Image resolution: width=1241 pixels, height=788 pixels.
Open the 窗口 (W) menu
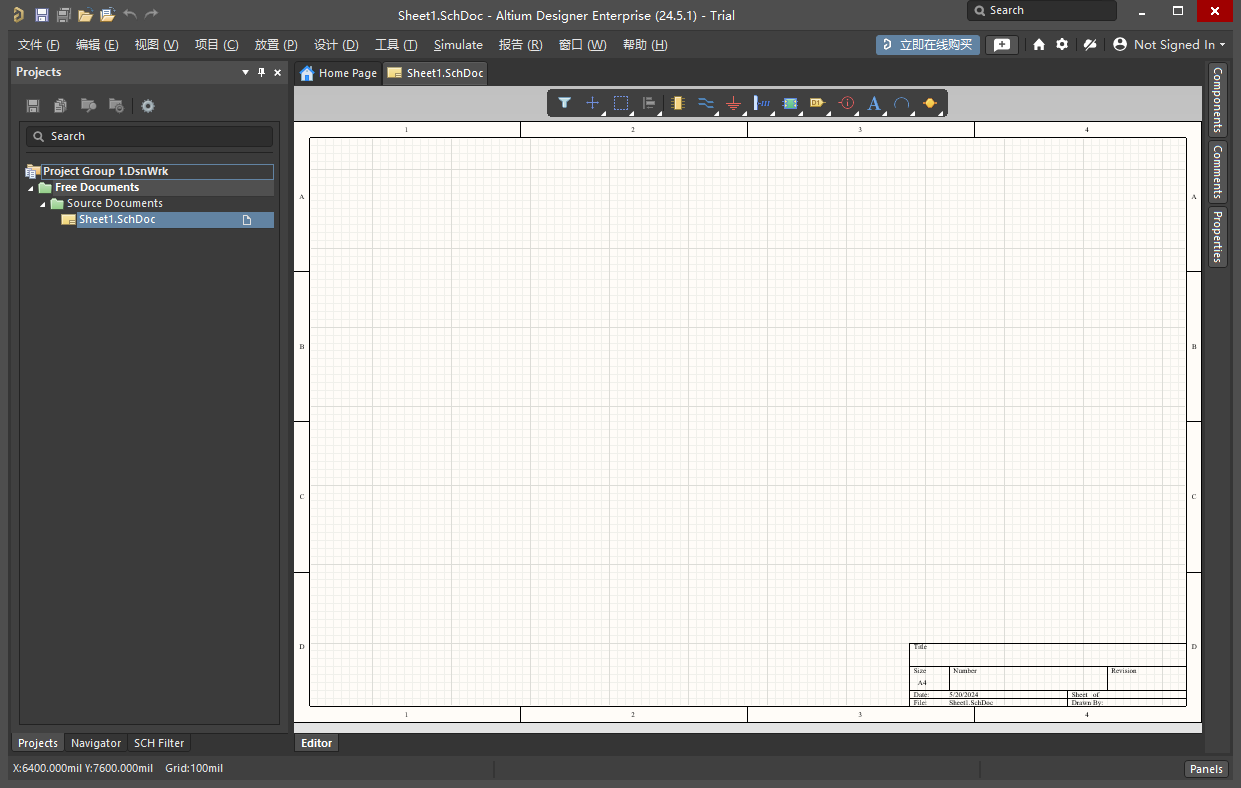coord(582,45)
